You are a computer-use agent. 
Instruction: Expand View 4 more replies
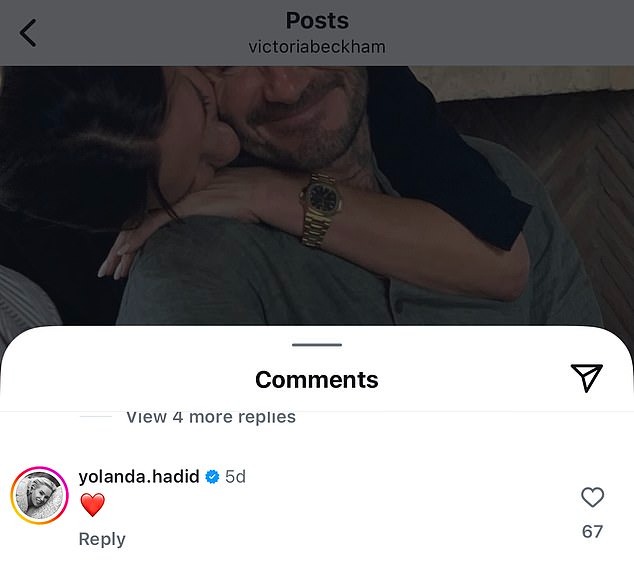click(x=210, y=417)
